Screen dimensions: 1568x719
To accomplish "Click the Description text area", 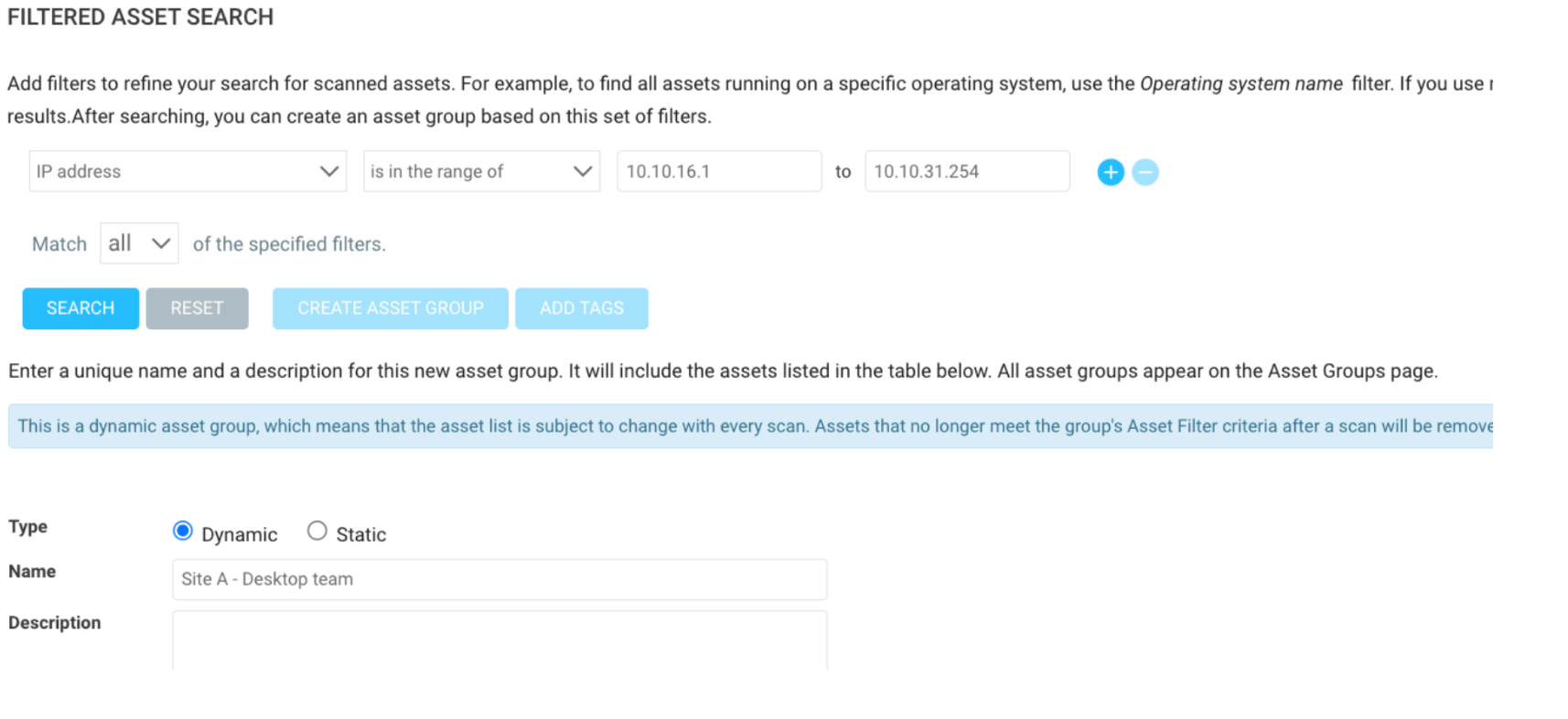I will click(x=499, y=640).
